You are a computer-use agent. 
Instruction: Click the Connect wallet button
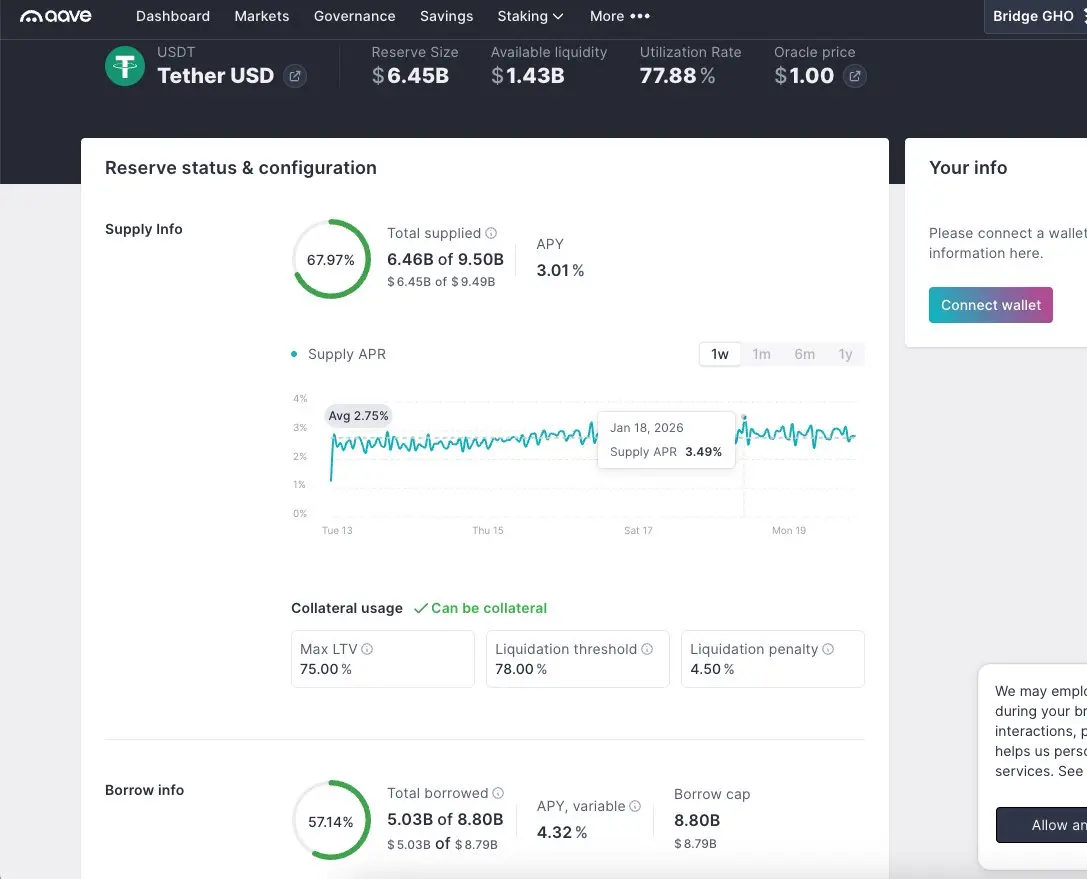[991, 305]
